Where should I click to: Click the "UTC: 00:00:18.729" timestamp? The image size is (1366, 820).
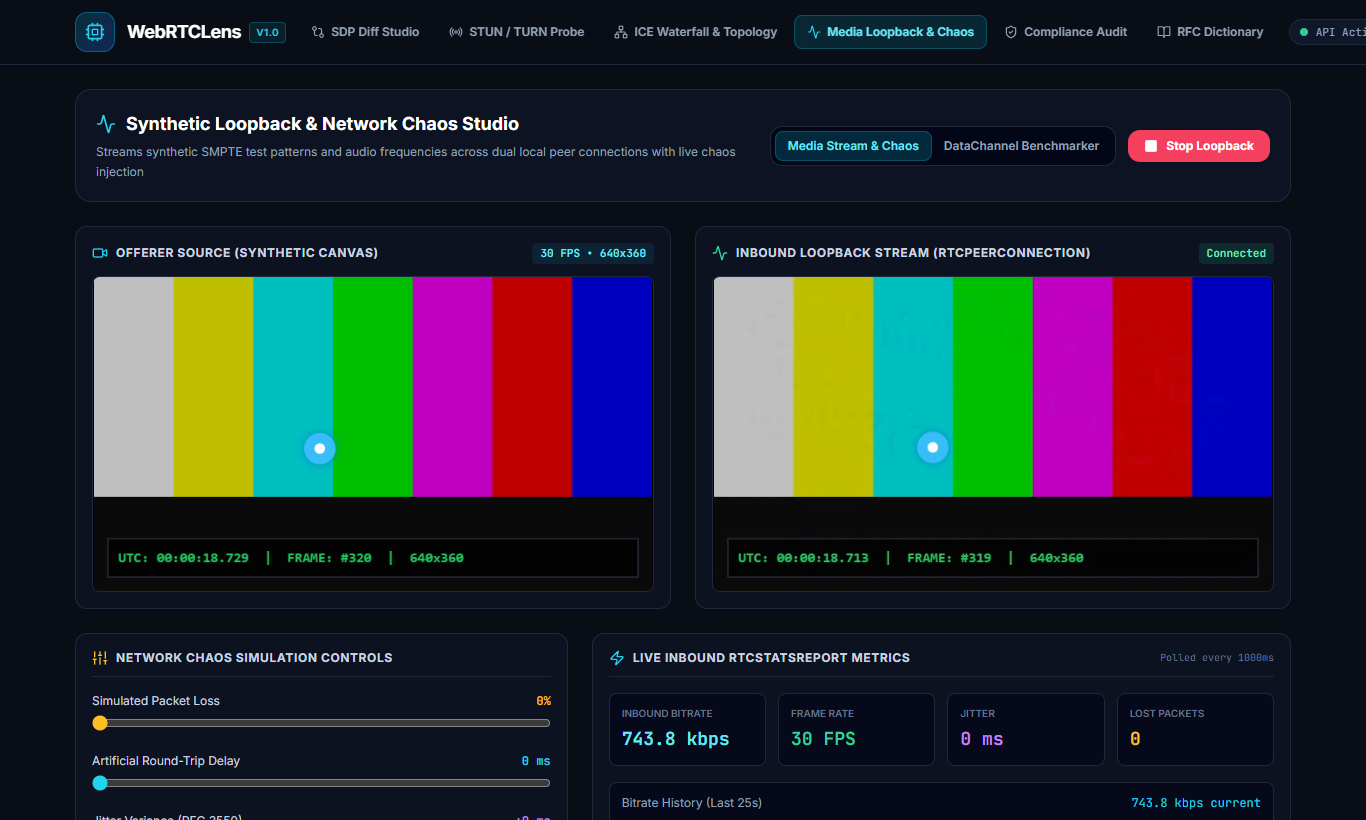(x=183, y=558)
